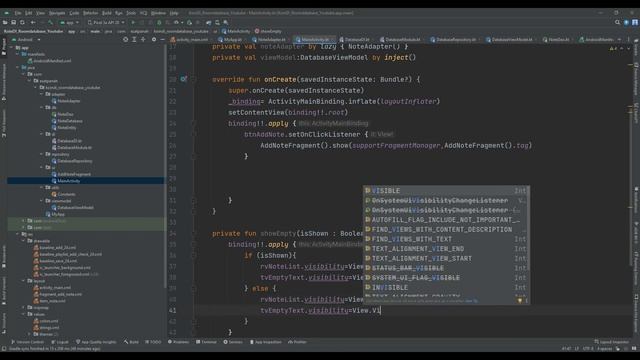Open App Quality Insights tool window
The height and width of the screenshot is (360, 640).
pyautogui.click(x=96, y=342)
